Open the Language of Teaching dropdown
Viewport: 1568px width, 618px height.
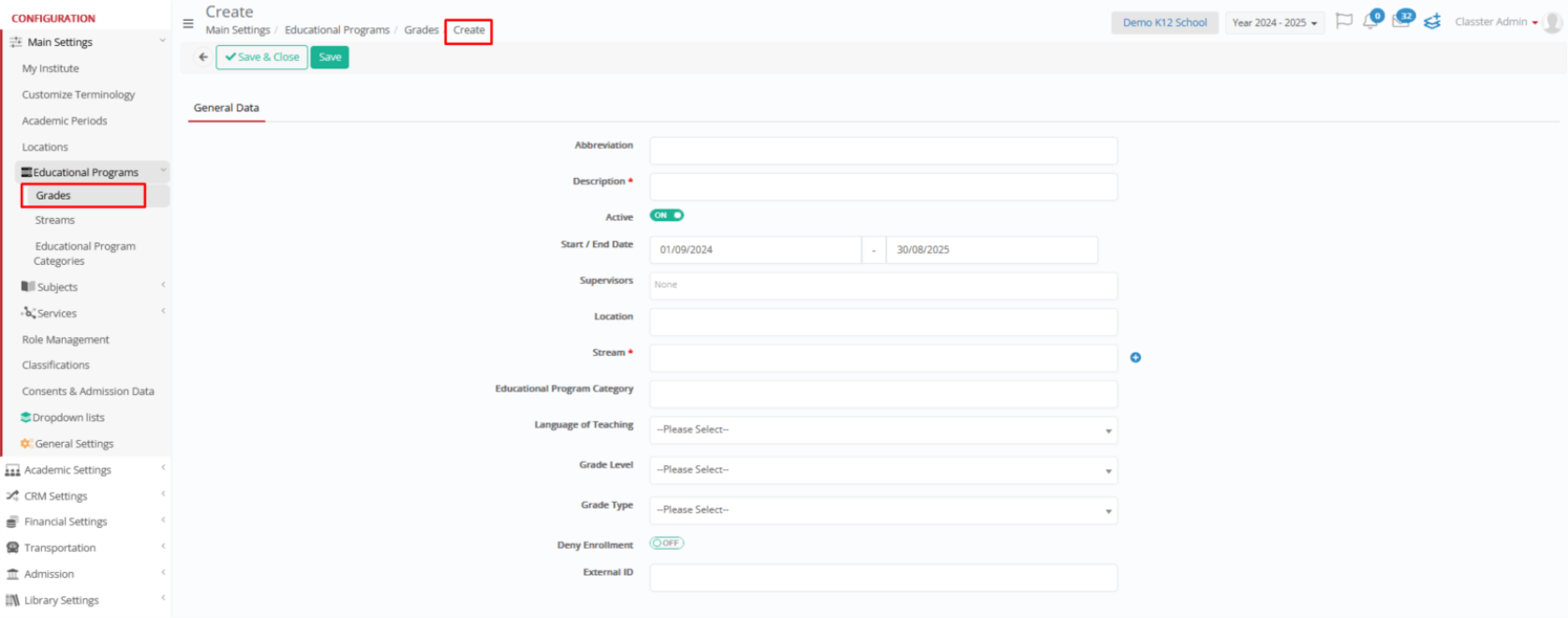[x=883, y=430]
